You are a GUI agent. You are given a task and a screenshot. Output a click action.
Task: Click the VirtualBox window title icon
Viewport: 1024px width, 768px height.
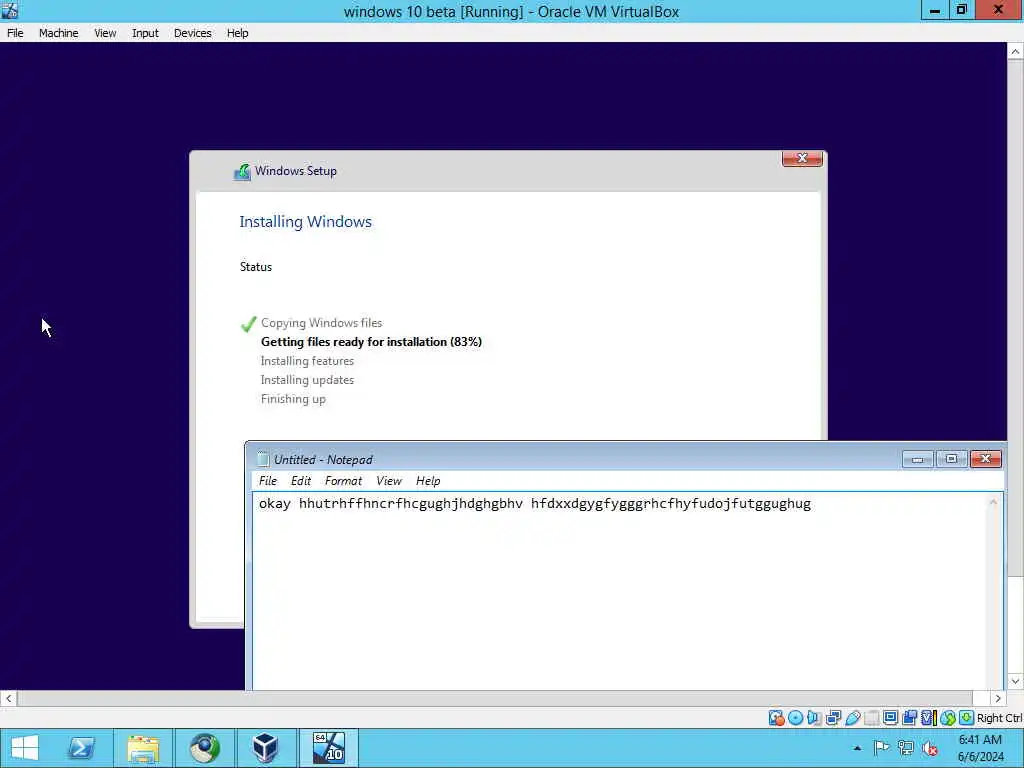pos(10,10)
